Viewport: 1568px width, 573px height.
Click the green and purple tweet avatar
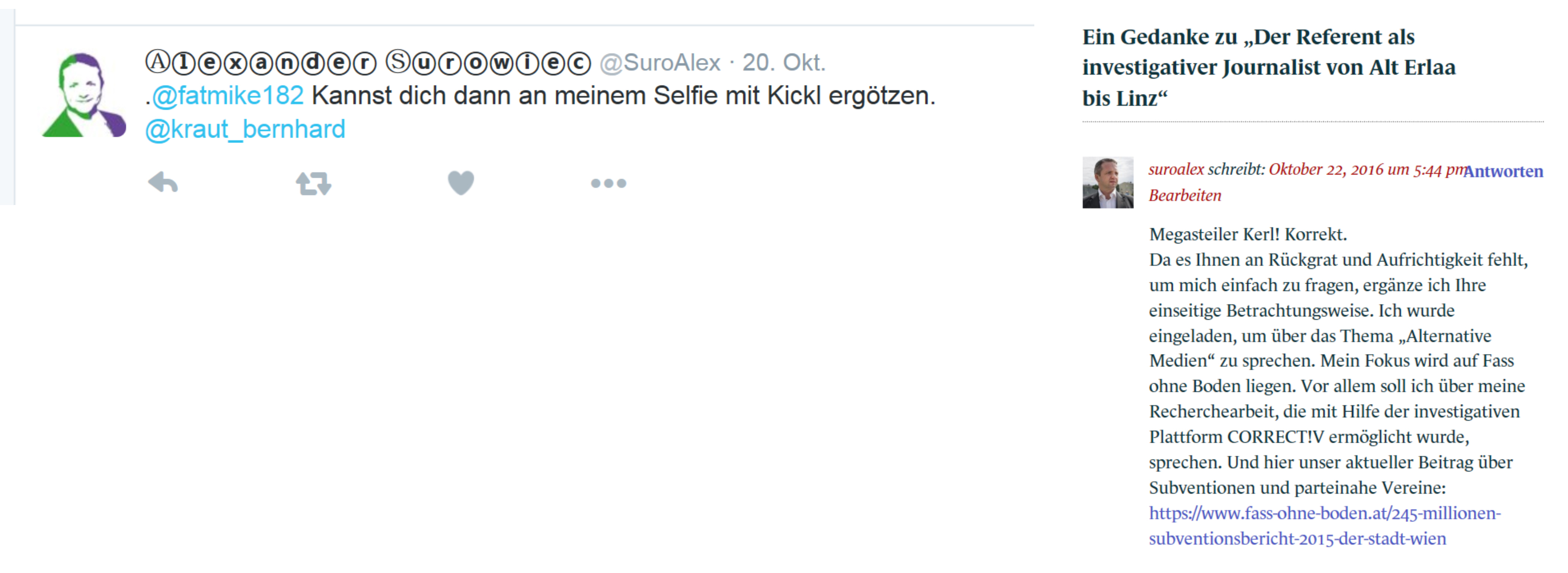tap(84, 95)
